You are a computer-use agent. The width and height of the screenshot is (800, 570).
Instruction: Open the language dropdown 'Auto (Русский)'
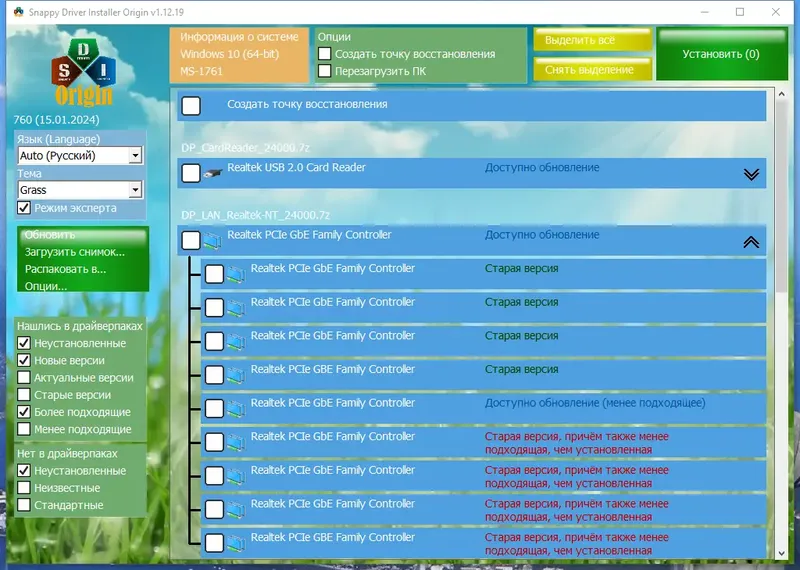(x=80, y=155)
